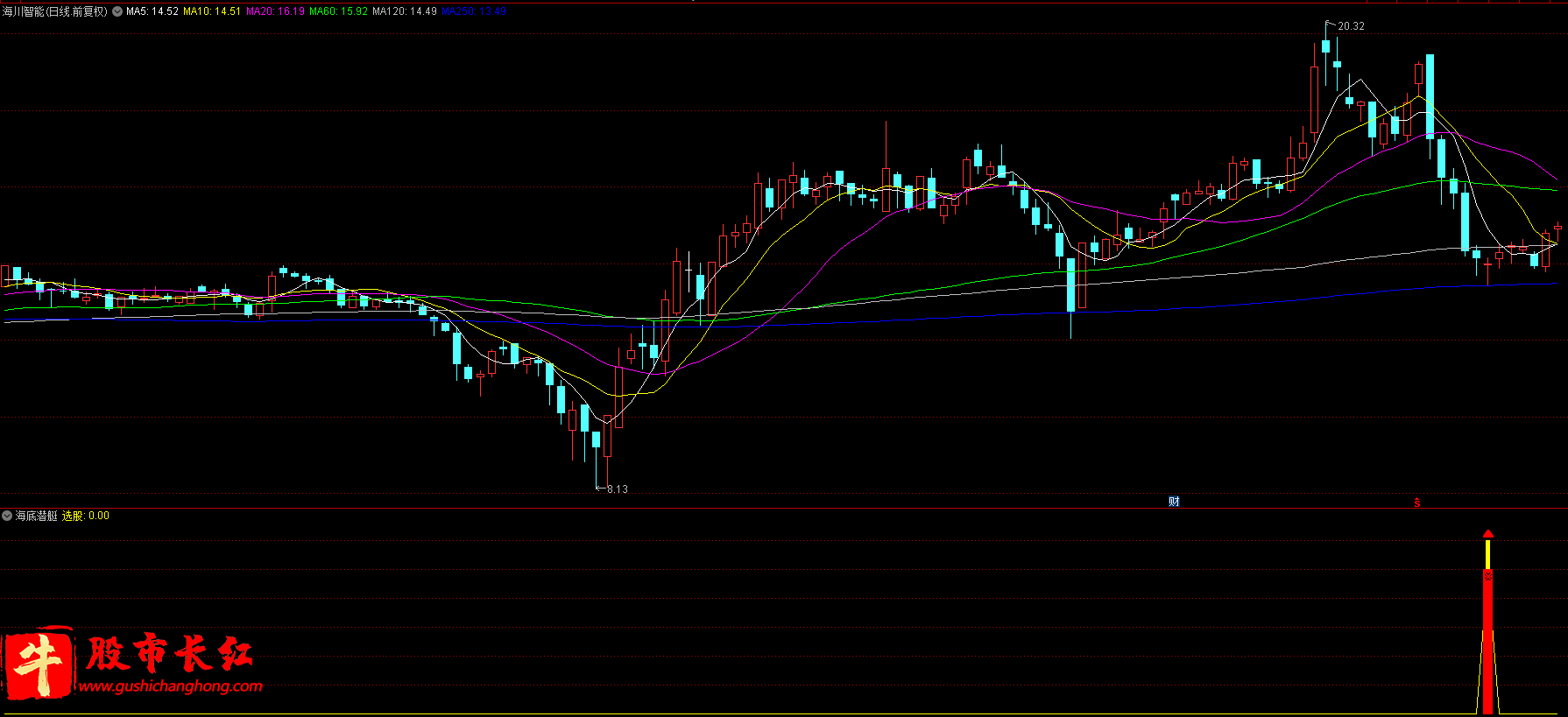Click the MA120: 14.49 label
This screenshot has width=1568, height=717.
pos(404,11)
